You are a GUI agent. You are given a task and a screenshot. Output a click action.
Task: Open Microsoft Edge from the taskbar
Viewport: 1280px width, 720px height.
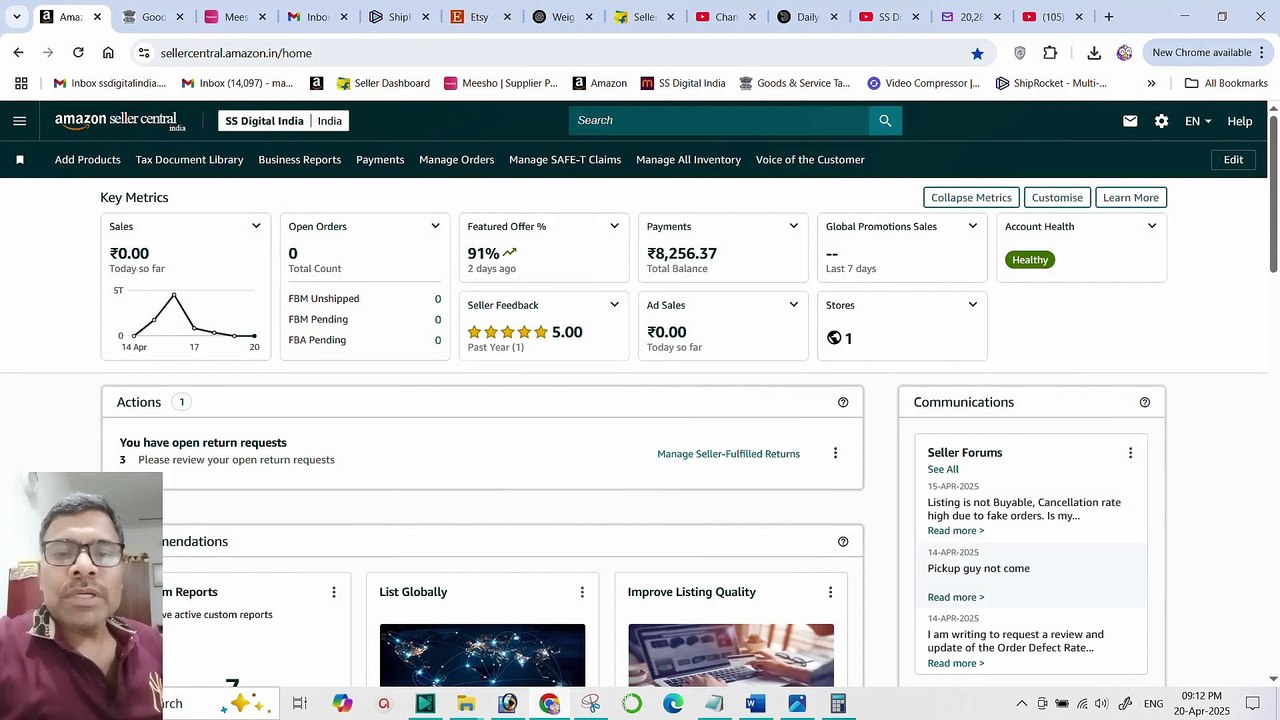coord(673,704)
